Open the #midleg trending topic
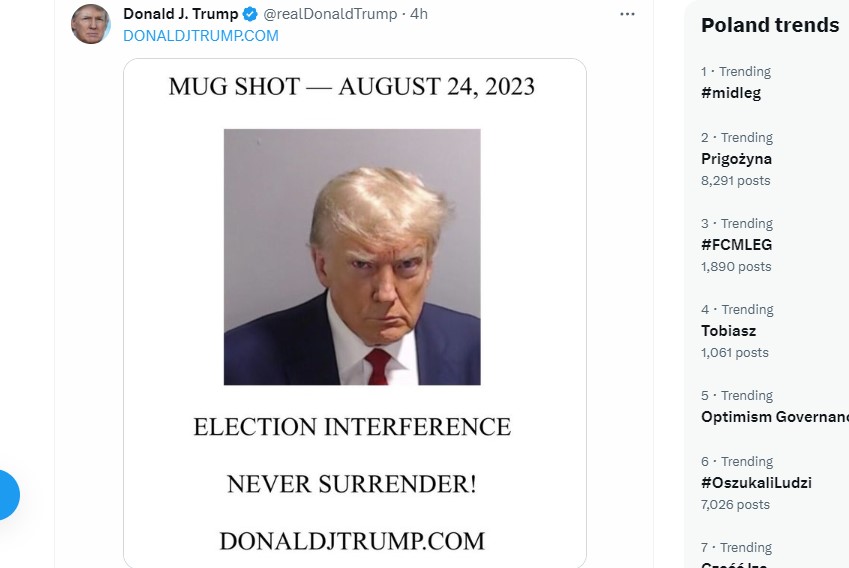This screenshot has width=849, height=568. coord(731,93)
